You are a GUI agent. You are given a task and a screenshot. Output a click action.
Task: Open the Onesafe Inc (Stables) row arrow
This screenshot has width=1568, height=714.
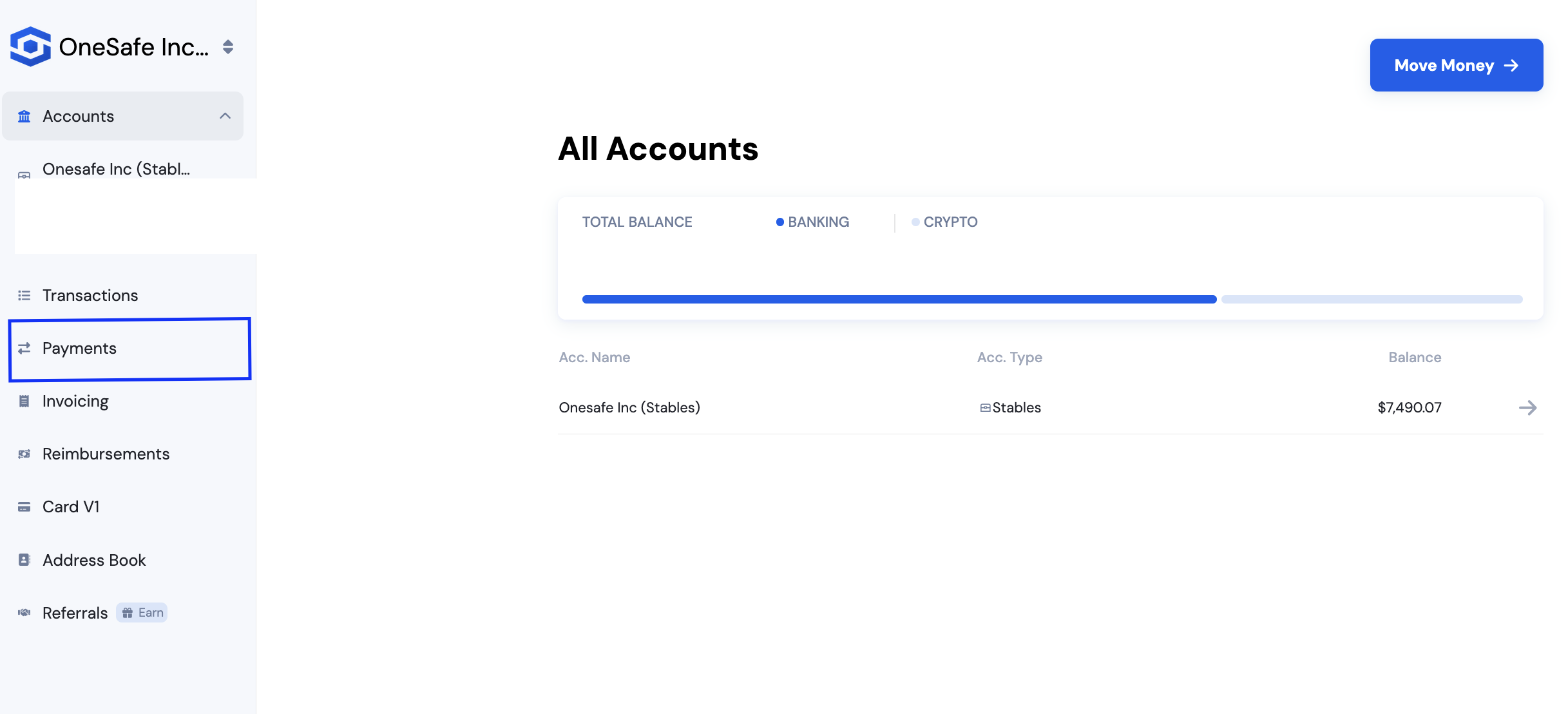(1527, 407)
